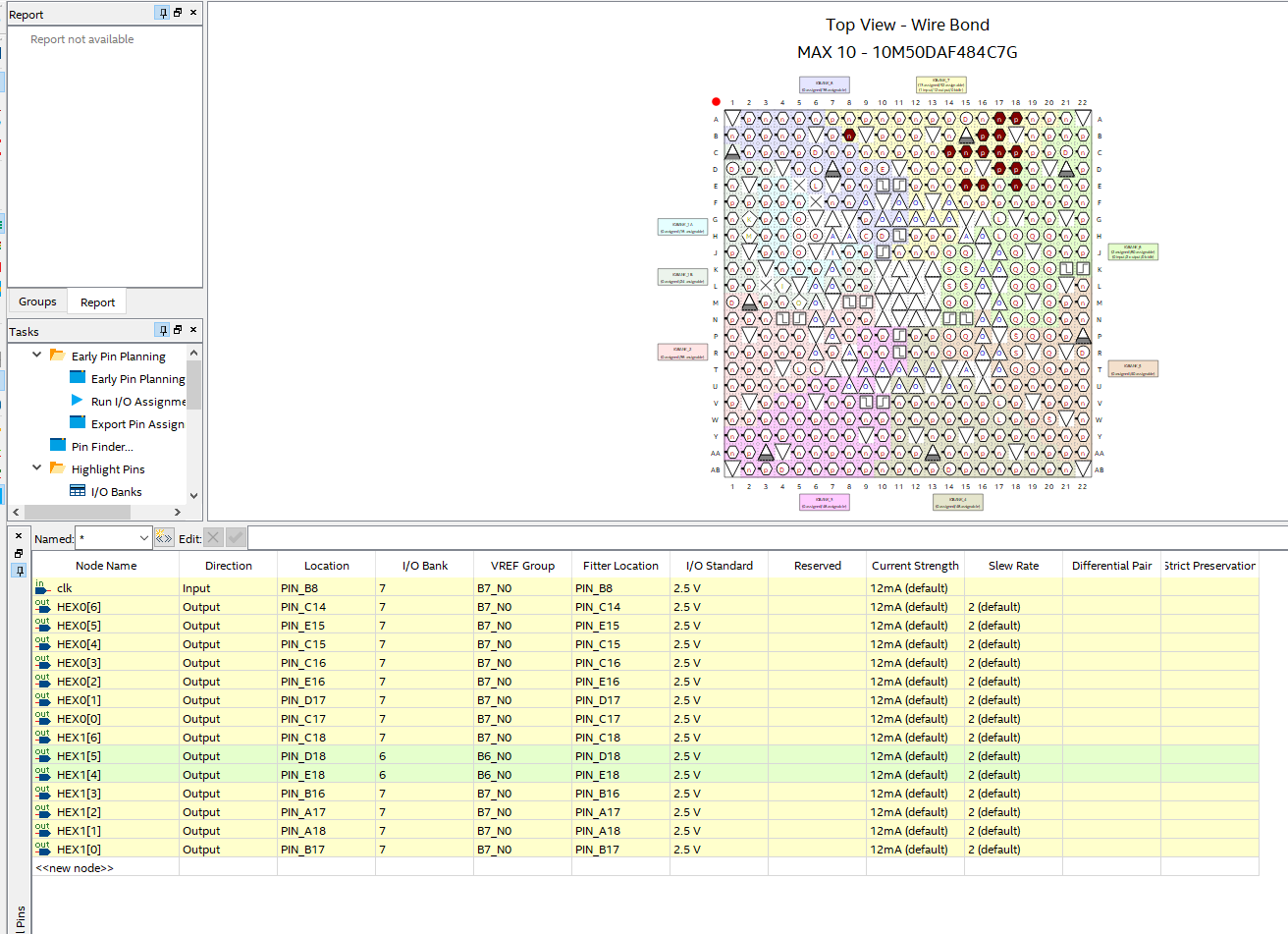Click PIN_B8 location cell for clk
Image resolution: width=1288 pixels, height=934 pixels.
coord(327,588)
